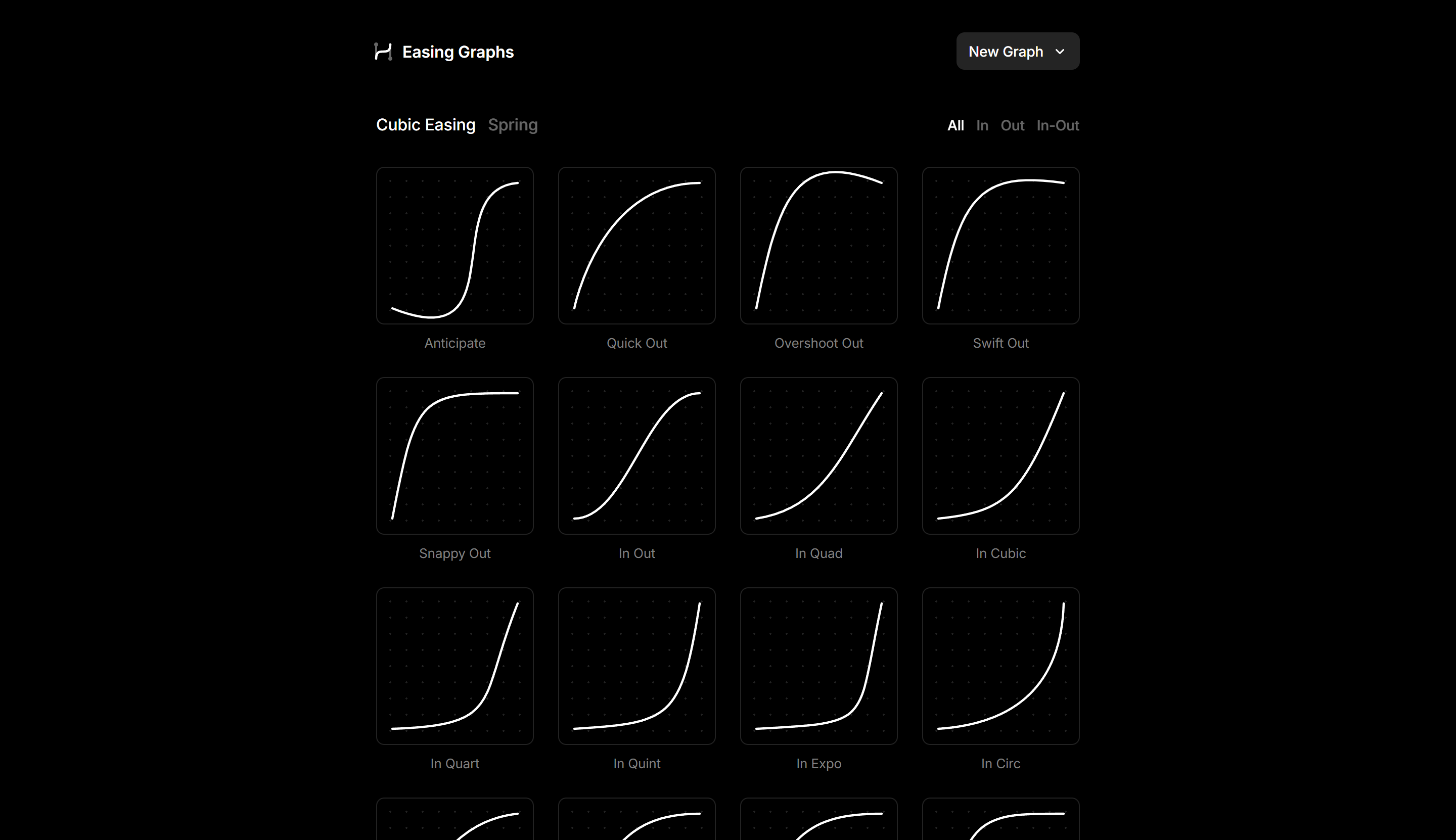
Task: Select the In Expo easing curve
Action: click(818, 666)
